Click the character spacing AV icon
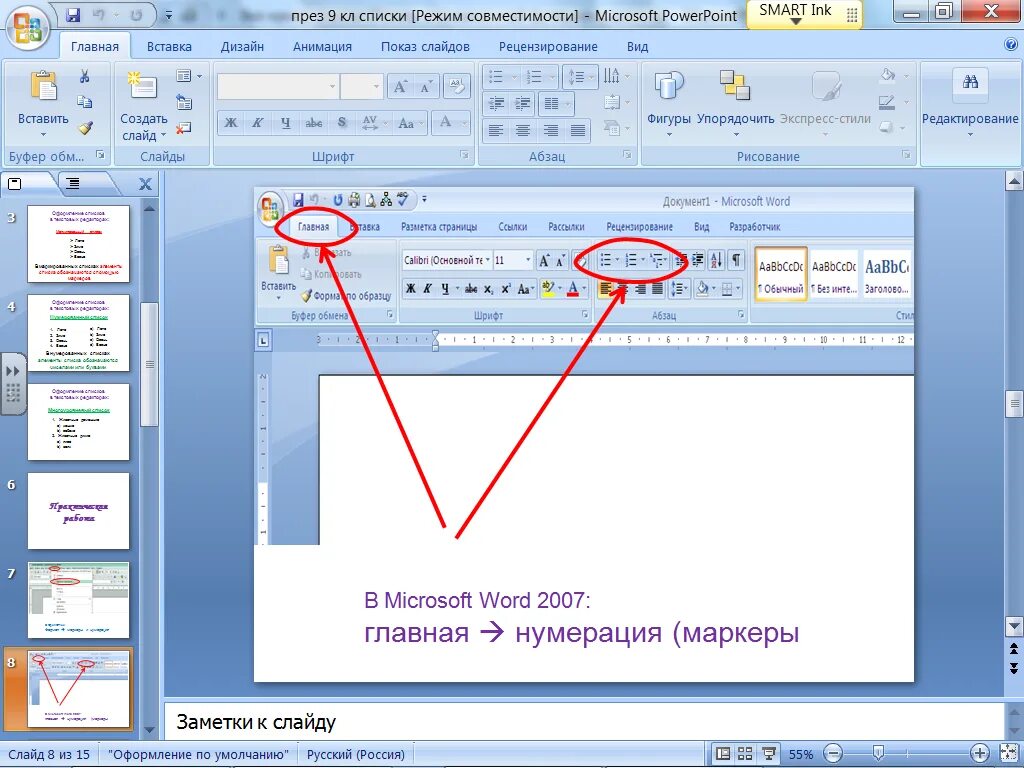The image size is (1024, 768). [370, 122]
